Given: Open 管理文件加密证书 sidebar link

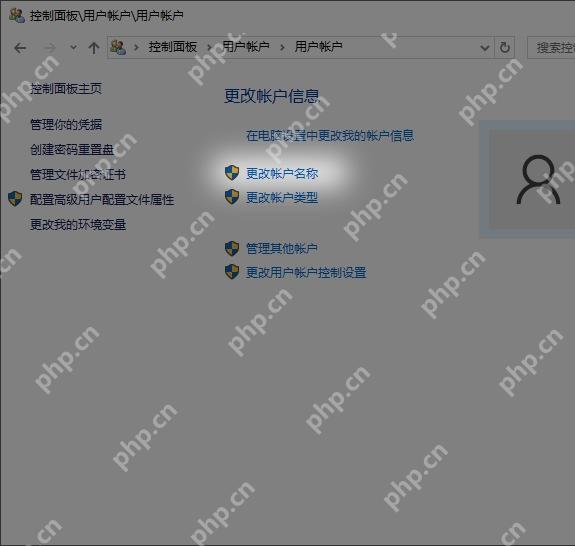Looking at the screenshot, I should tap(78, 175).
